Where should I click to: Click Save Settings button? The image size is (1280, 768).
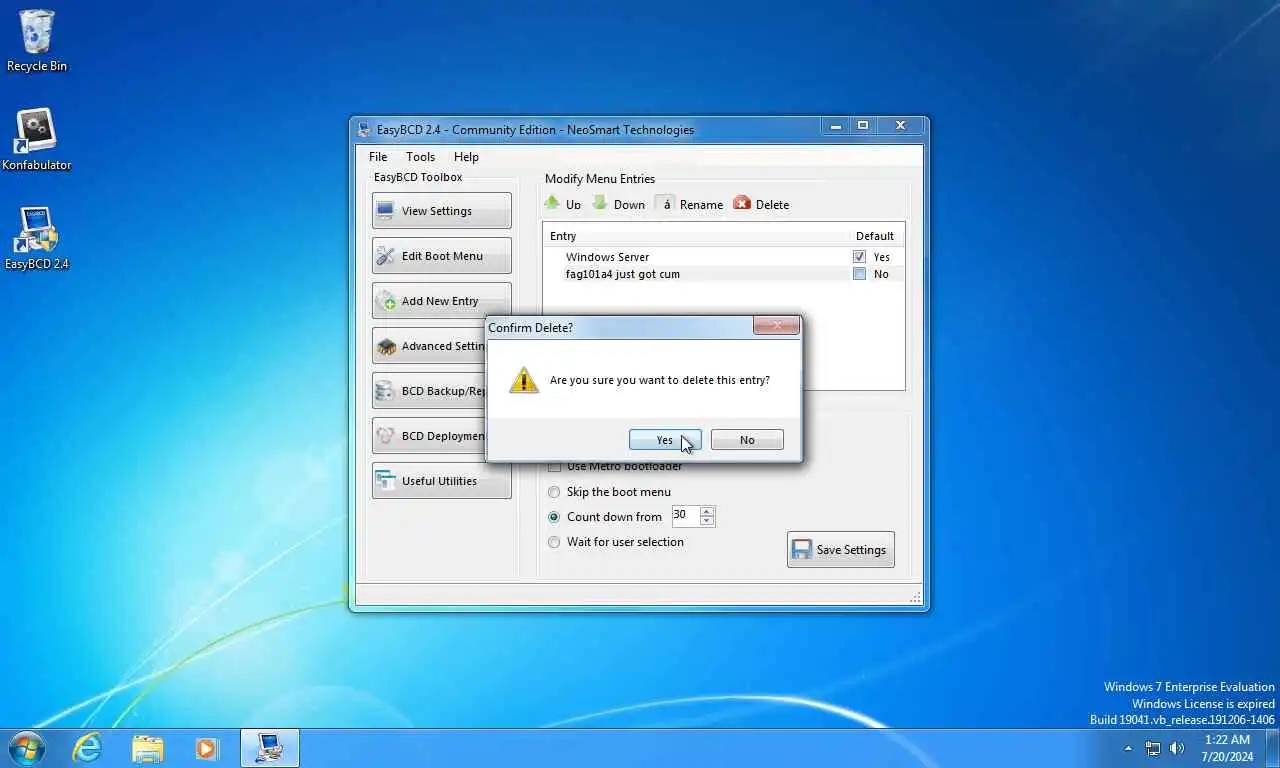point(840,549)
